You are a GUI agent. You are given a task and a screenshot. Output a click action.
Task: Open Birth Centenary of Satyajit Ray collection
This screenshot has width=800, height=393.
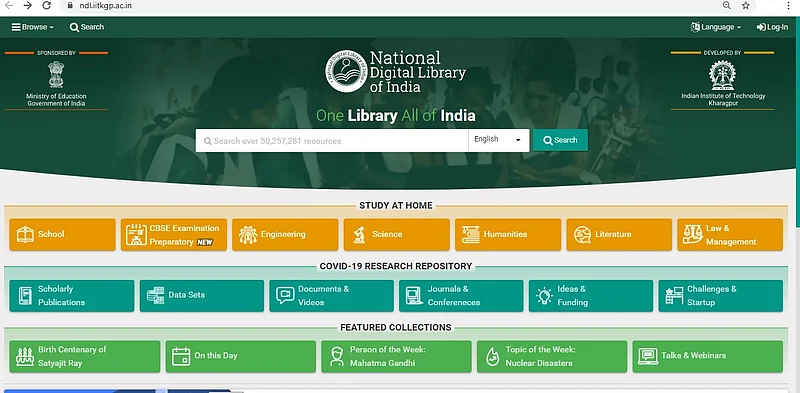click(85, 356)
